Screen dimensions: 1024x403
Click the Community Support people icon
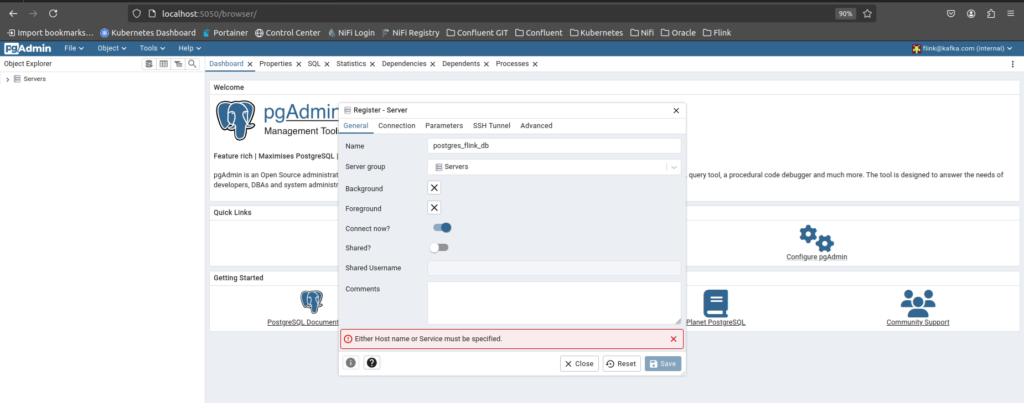point(917,302)
